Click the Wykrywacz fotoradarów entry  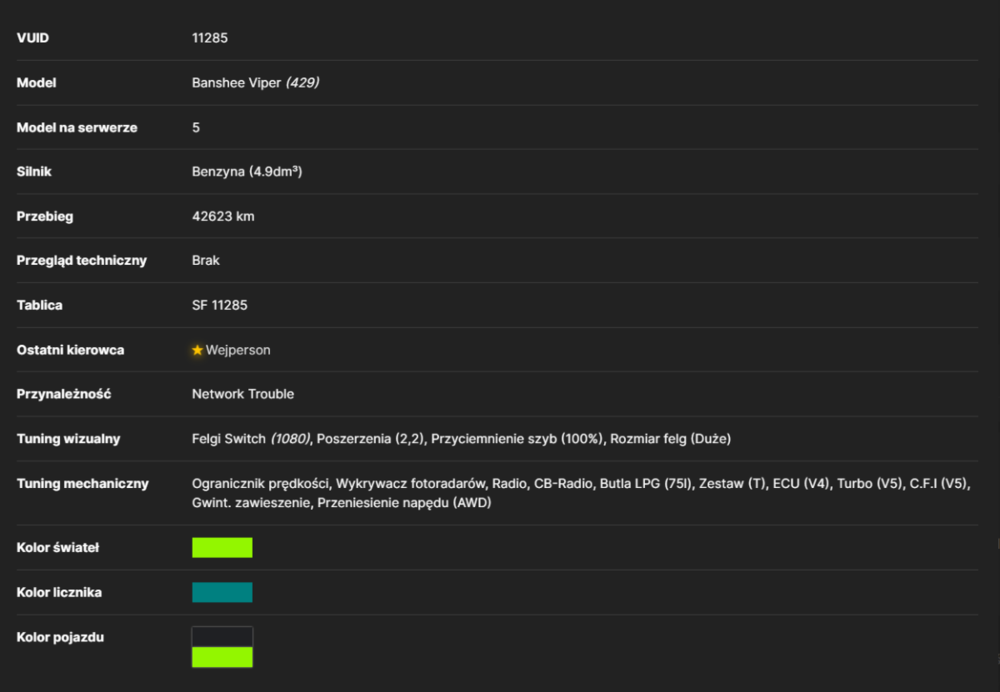[410, 483]
